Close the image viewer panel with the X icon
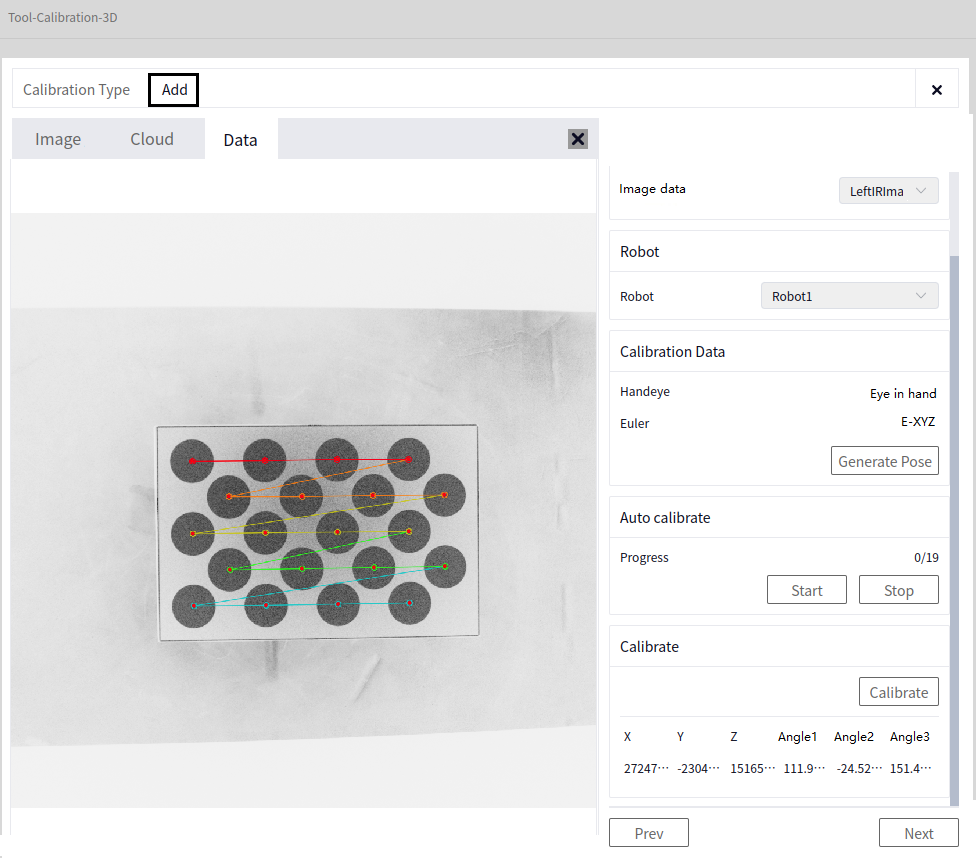 578,139
